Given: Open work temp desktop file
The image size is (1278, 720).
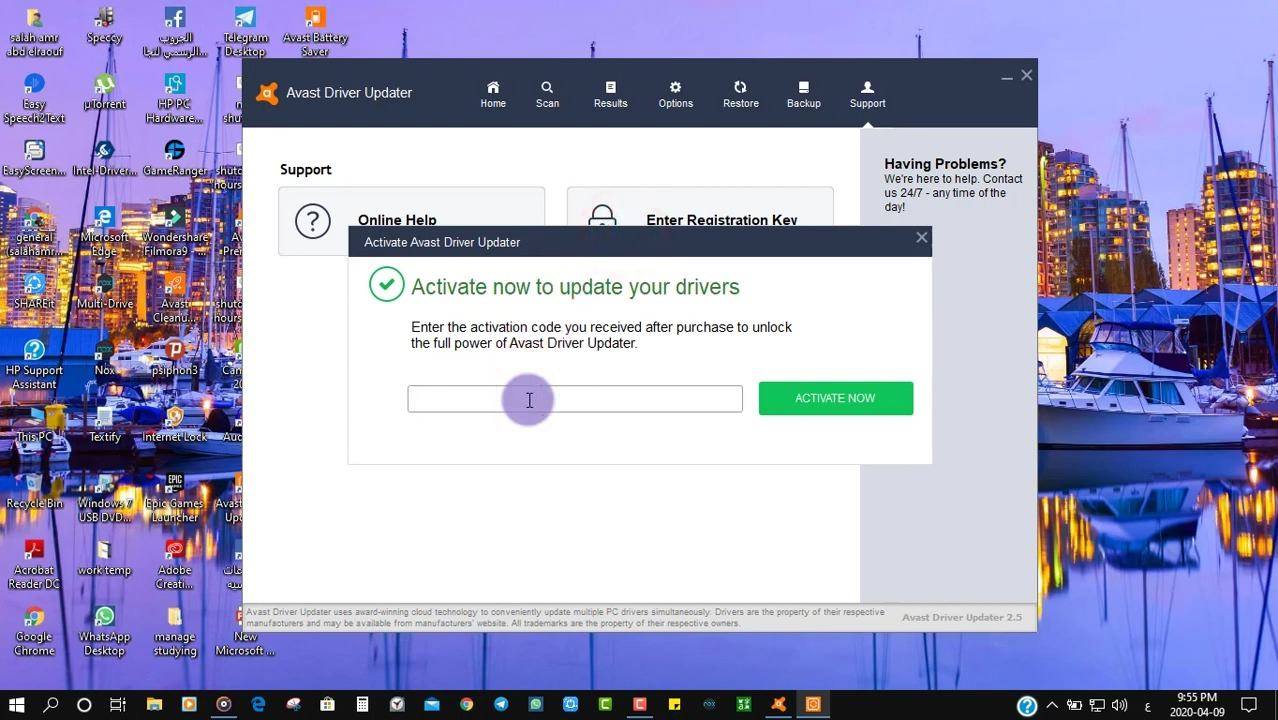Looking at the screenshot, I should pos(104,558).
